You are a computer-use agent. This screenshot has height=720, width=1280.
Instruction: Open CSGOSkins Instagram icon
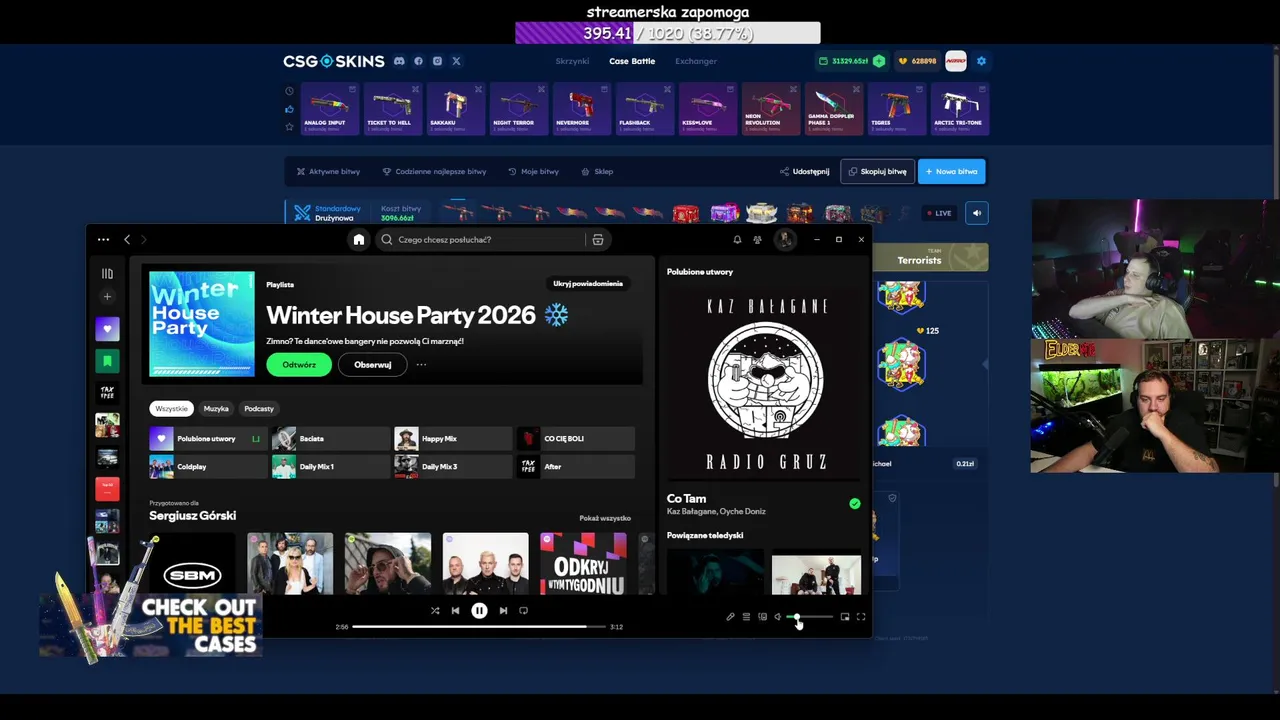click(x=437, y=61)
